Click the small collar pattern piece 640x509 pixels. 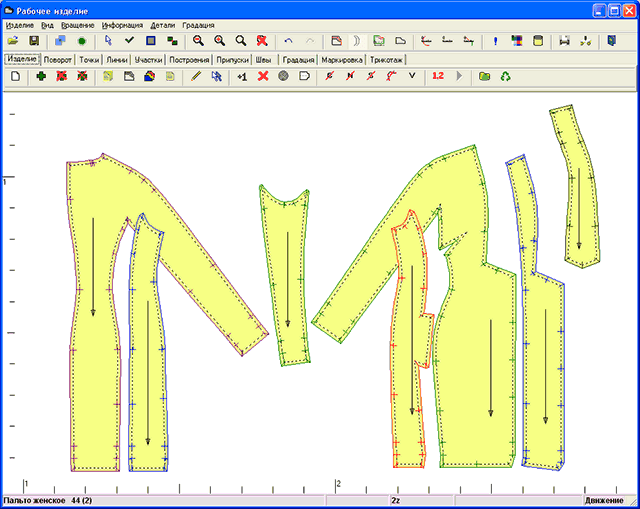(577, 185)
